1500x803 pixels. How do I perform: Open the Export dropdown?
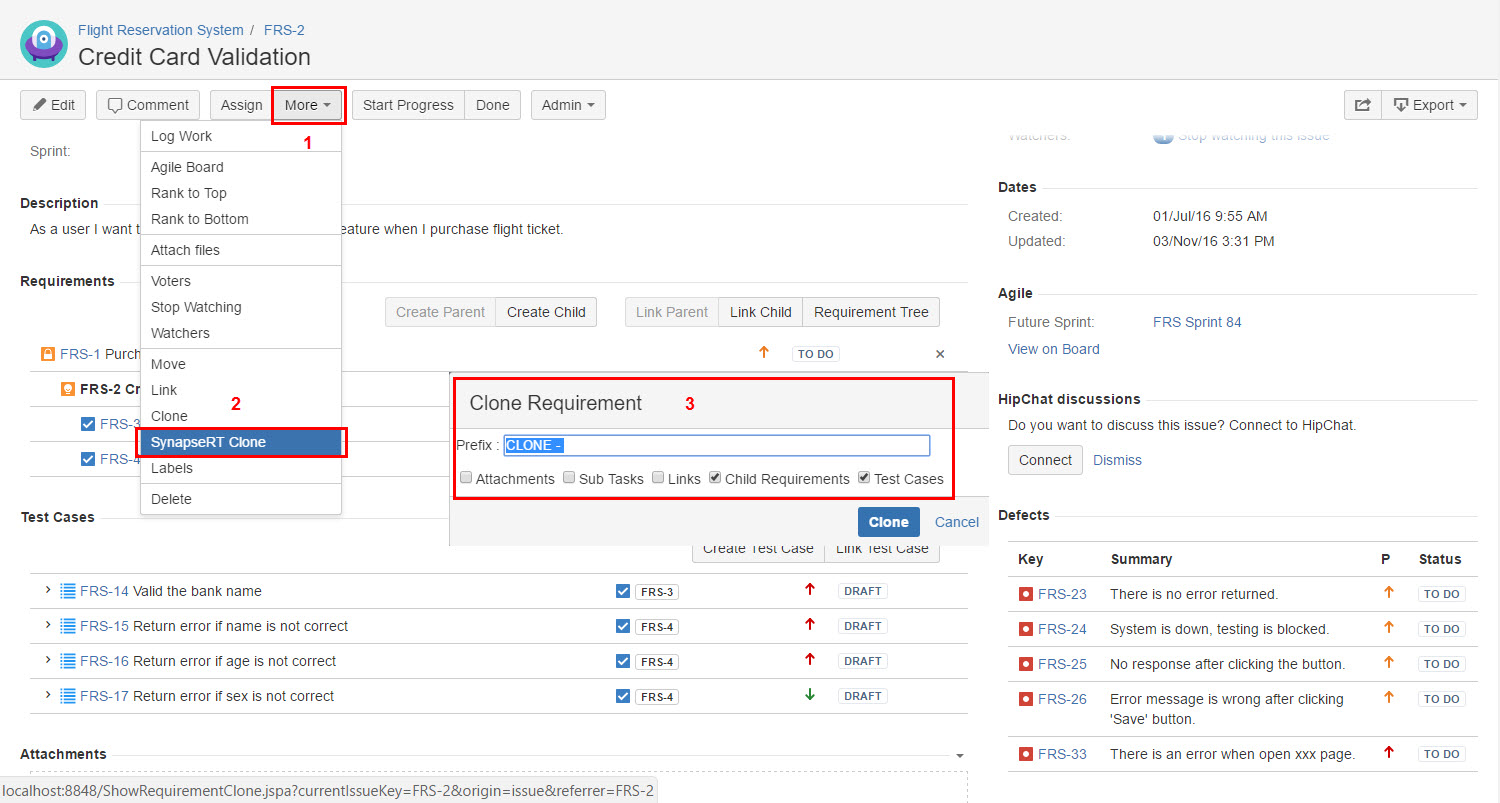1429,105
